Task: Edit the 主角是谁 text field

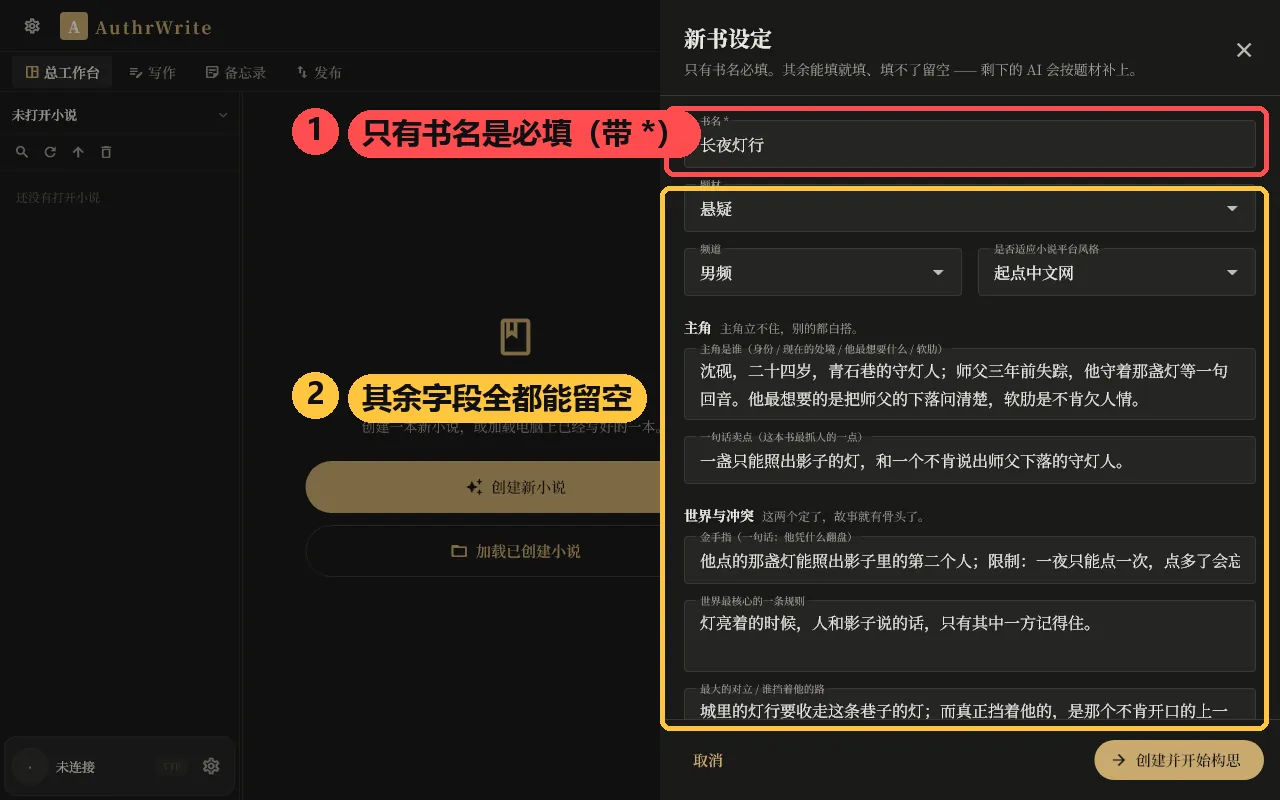Action: tap(969, 384)
